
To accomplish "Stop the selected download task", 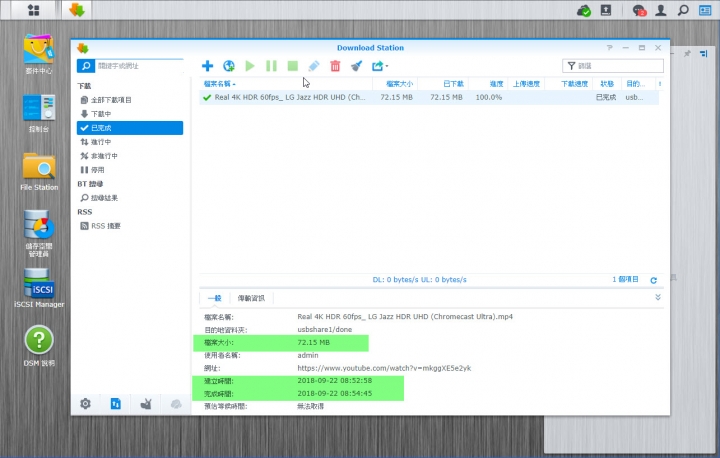I will (292, 66).
